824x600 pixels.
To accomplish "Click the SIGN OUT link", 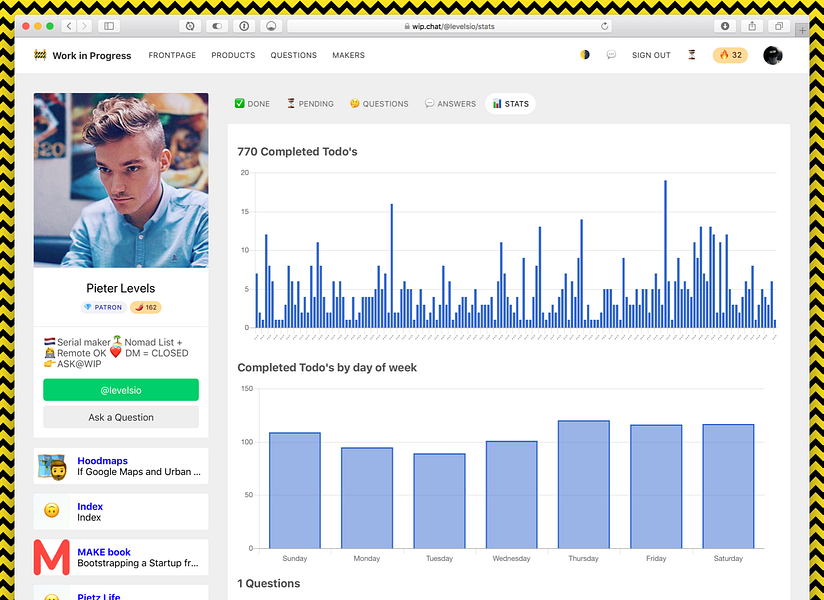I will point(651,55).
